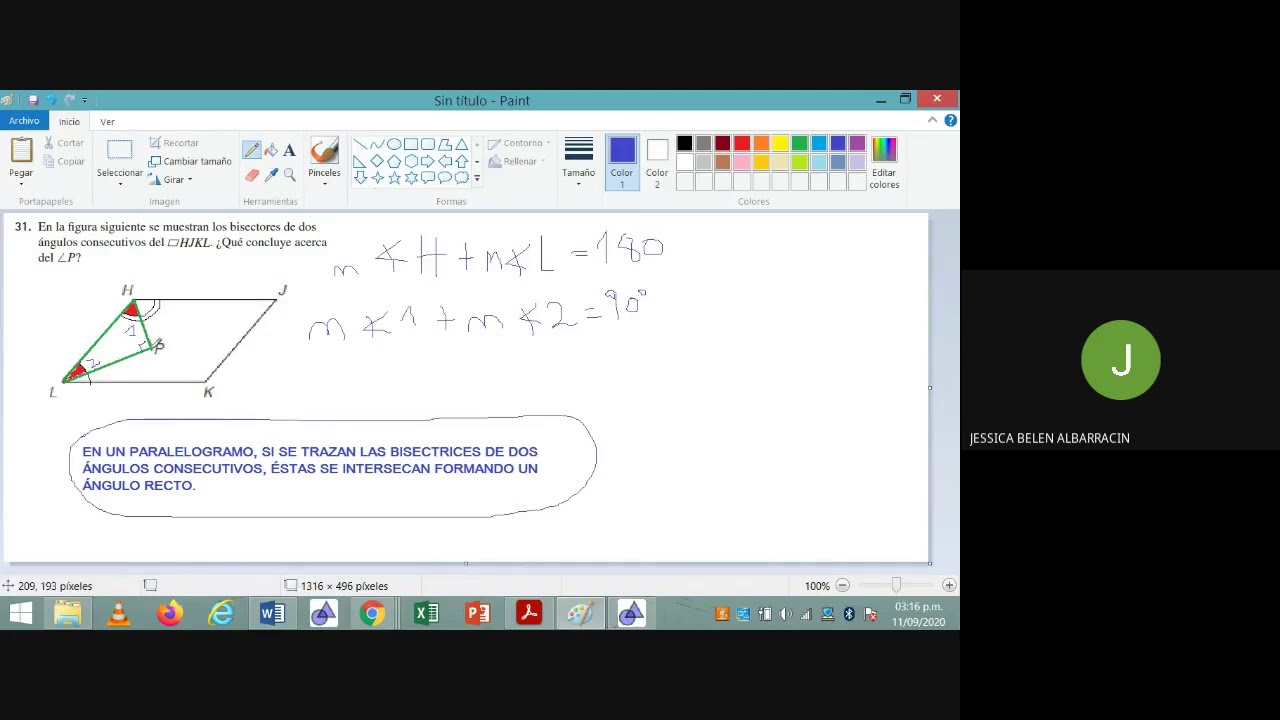Viewport: 1280px width, 720px height.
Task: Pick the red color swatch
Action: (742, 145)
